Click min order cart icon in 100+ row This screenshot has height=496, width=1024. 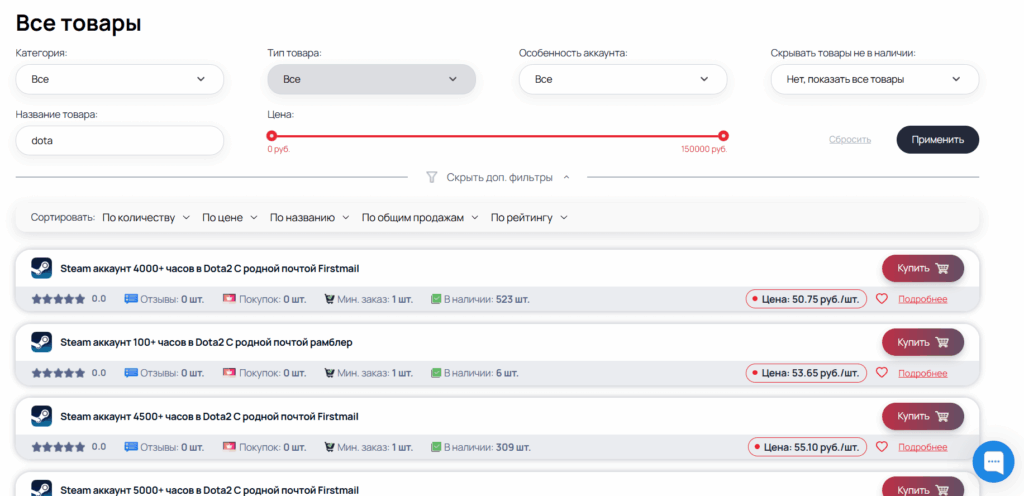[x=329, y=373]
